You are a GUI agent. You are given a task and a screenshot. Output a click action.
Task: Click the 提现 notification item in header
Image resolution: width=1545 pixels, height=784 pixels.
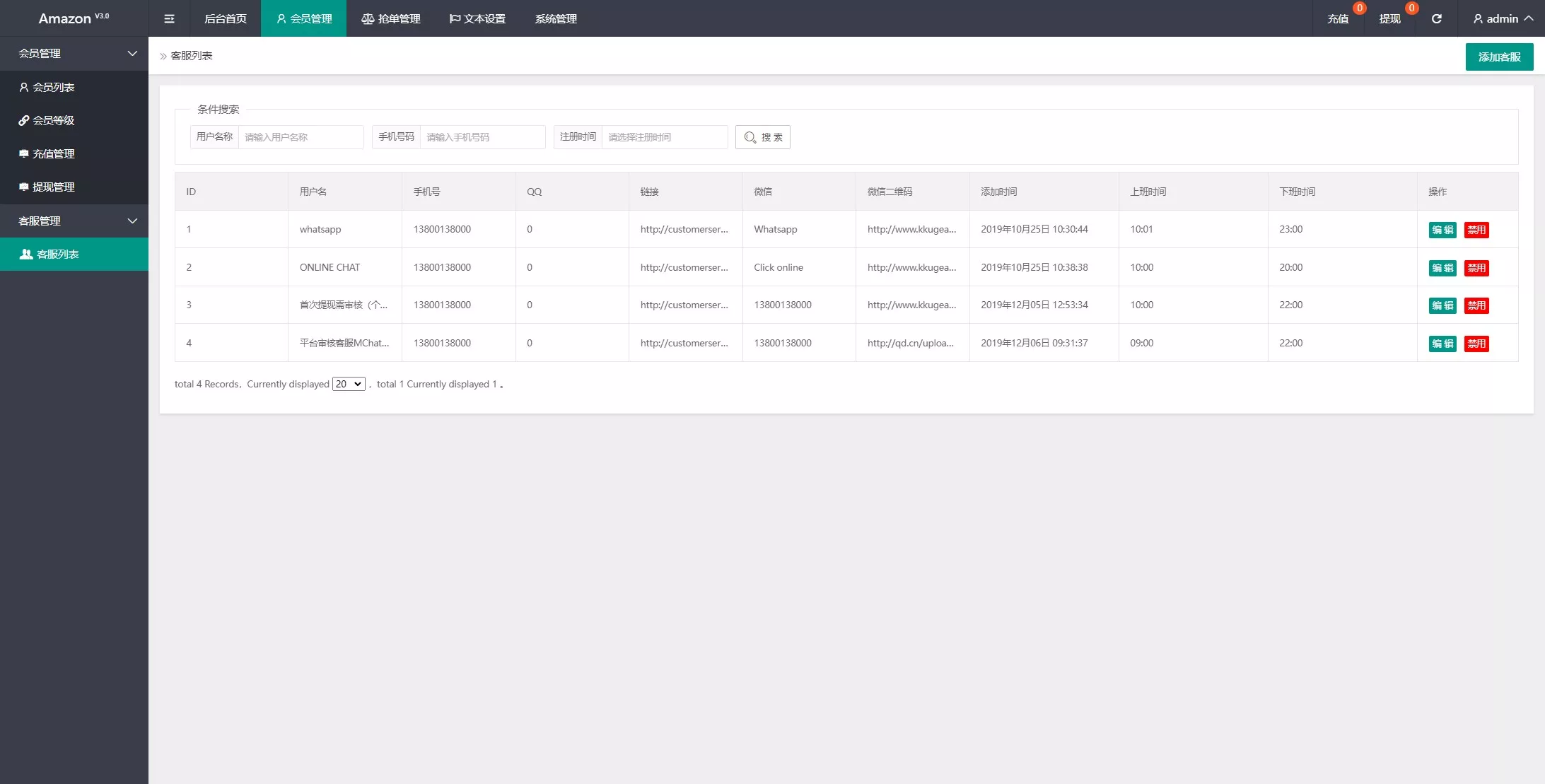[x=1389, y=18]
